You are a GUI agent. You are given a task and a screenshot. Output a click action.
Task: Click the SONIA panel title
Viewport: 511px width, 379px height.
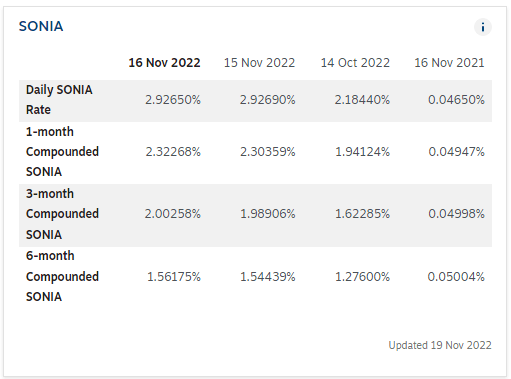[41, 26]
